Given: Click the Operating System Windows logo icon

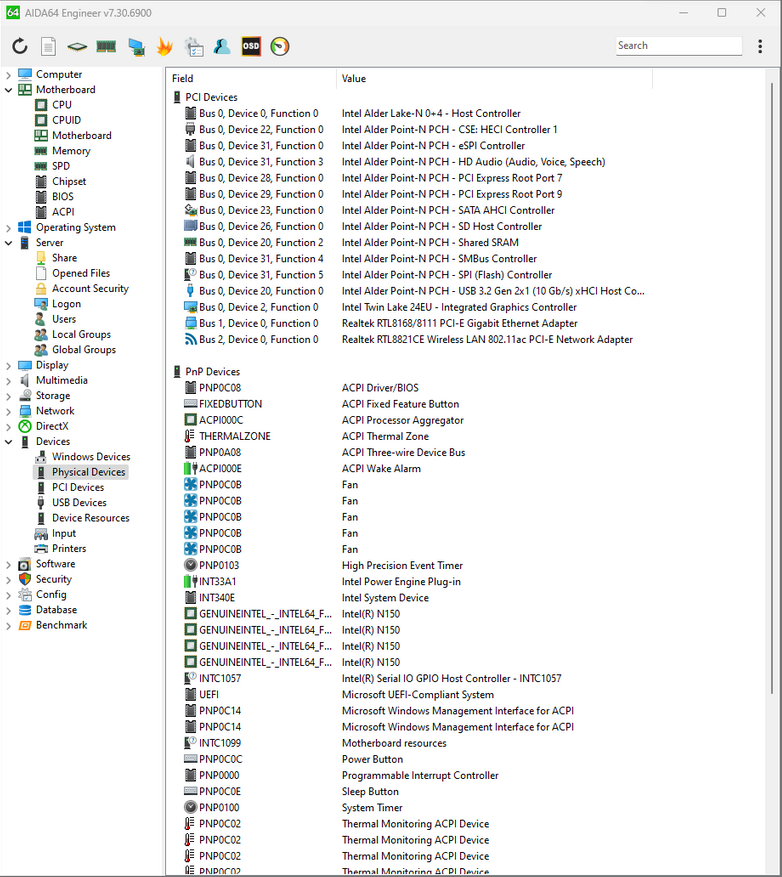Looking at the screenshot, I should pyautogui.click(x=25, y=227).
